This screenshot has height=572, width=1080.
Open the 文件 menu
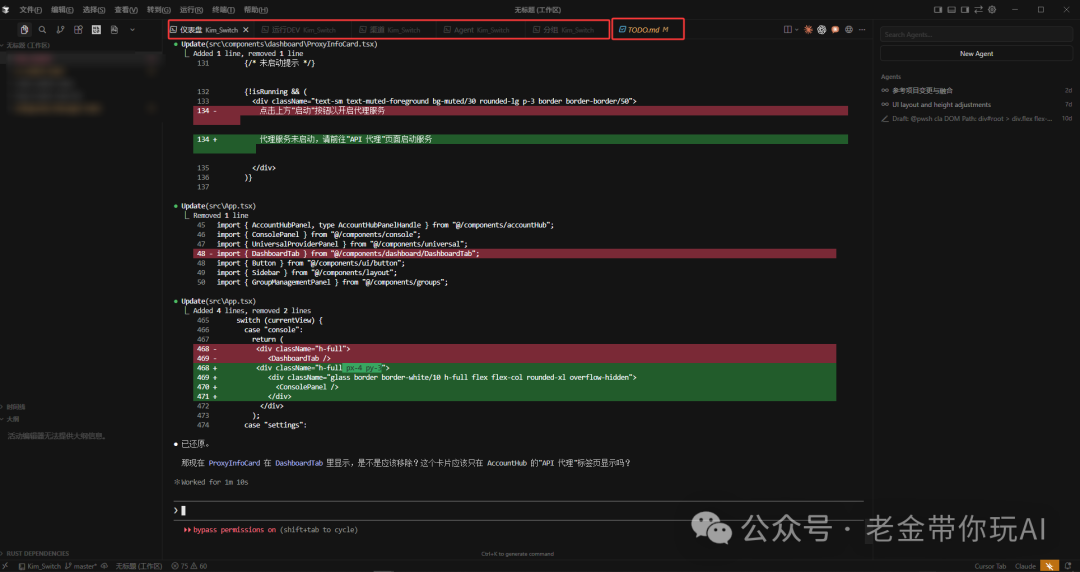point(30,10)
